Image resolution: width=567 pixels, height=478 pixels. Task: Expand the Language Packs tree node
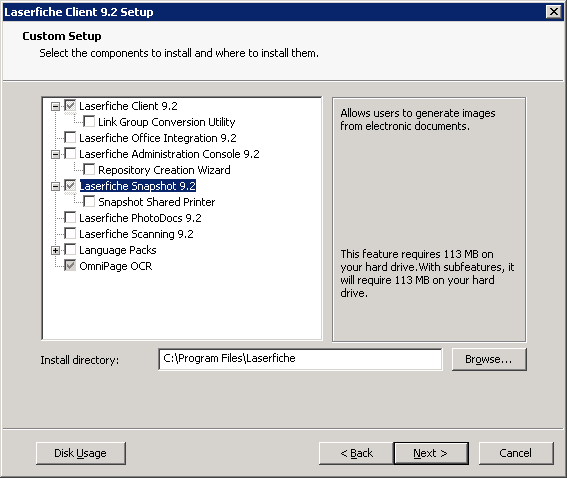(x=55, y=250)
